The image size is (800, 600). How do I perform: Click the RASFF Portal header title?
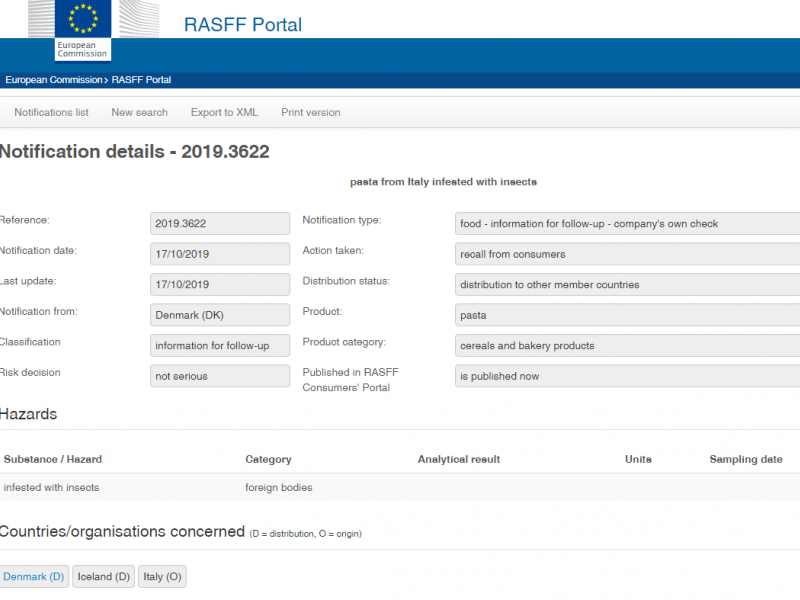coord(243,24)
